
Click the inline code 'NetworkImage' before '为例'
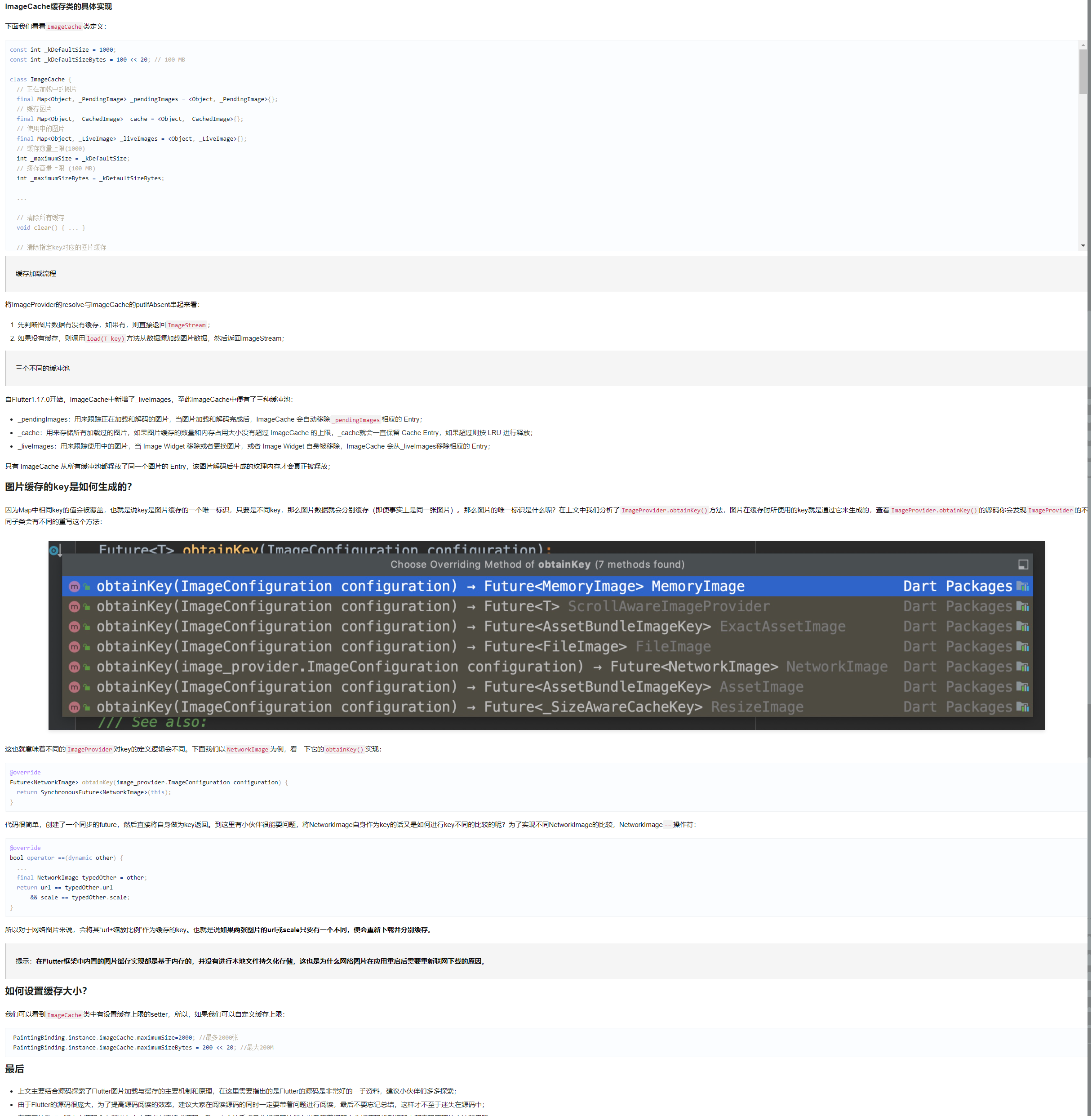(x=247, y=750)
